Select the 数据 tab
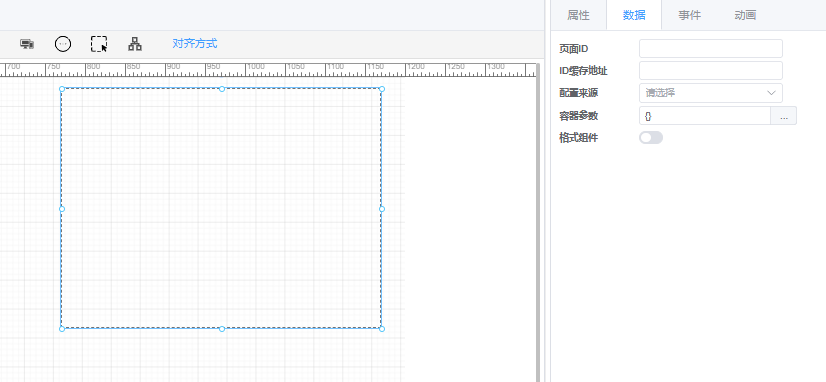826x382 pixels. (x=634, y=15)
